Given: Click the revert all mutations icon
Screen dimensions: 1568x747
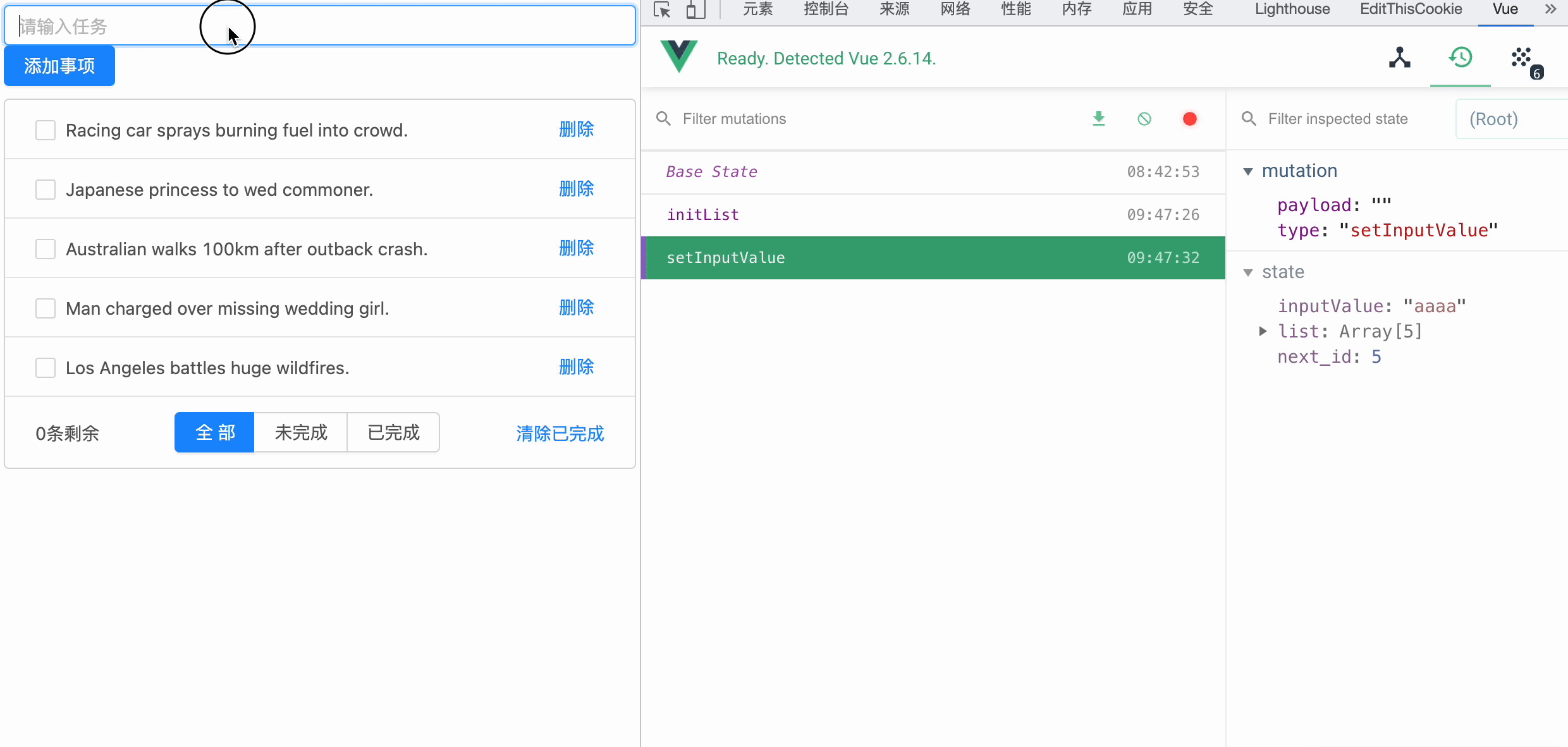Looking at the screenshot, I should (x=1144, y=119).
